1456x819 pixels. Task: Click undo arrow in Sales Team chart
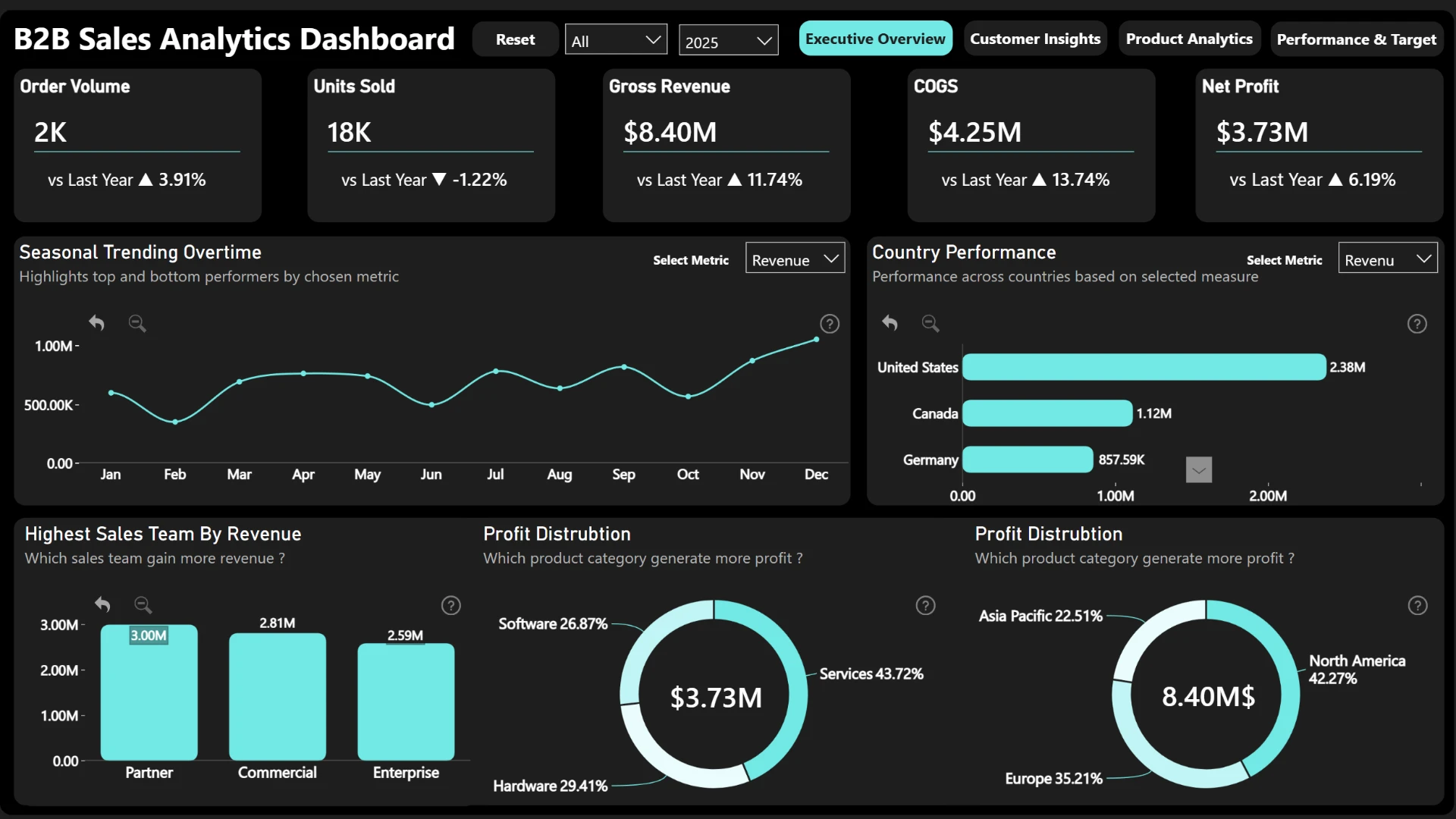tap(102, 604)
